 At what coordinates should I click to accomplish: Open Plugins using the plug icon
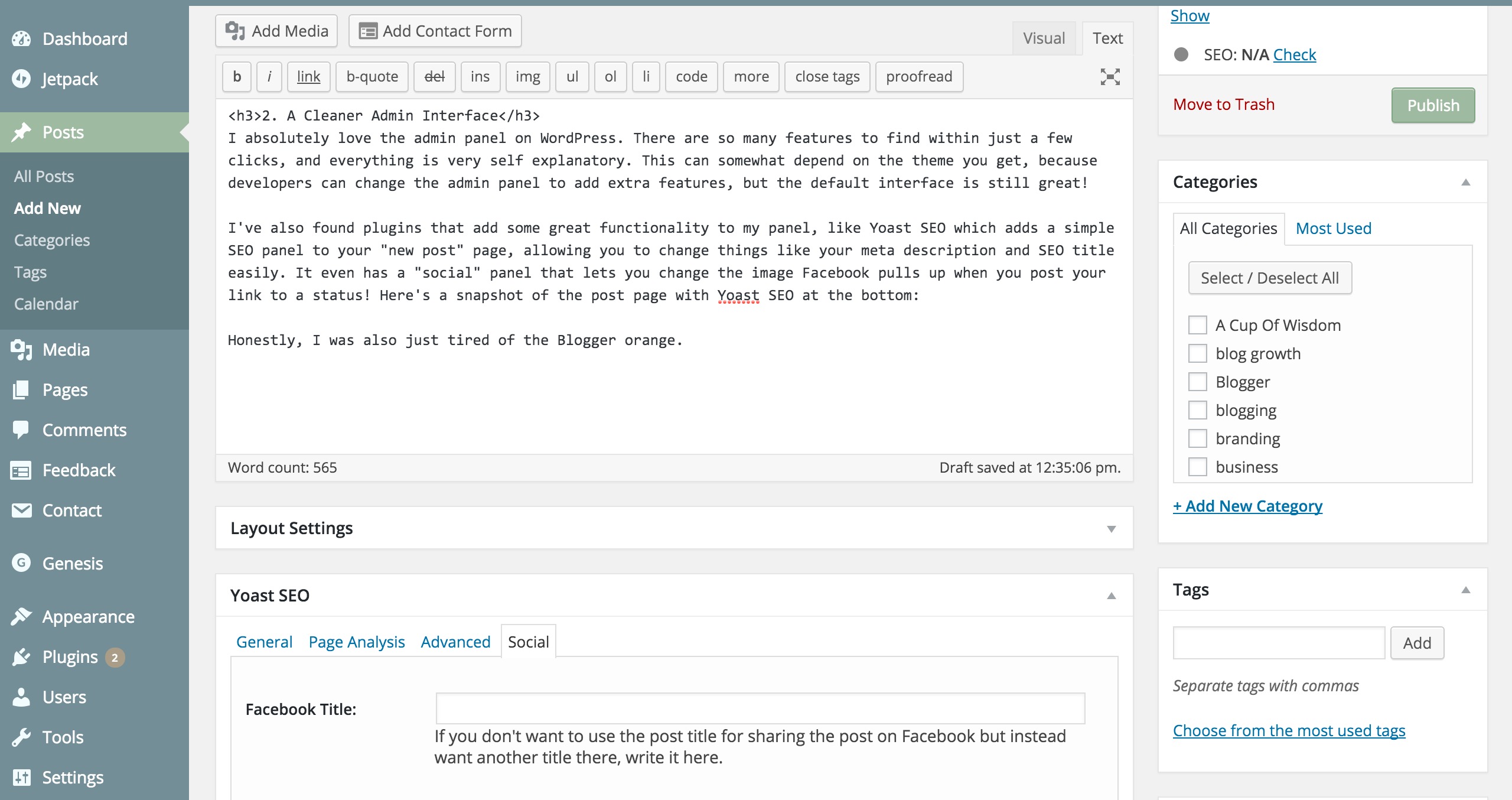point(21,657)
